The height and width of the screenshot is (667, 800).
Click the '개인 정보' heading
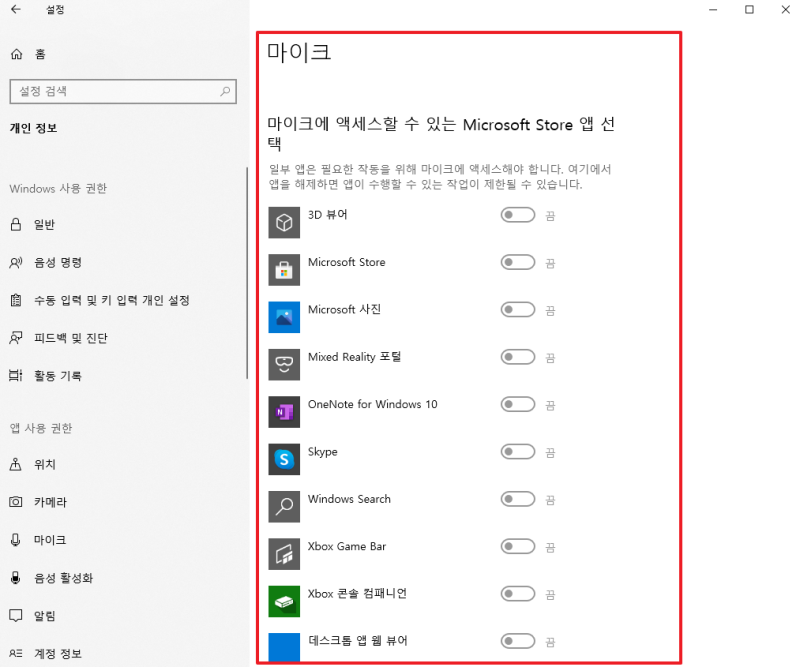(33, 128)
